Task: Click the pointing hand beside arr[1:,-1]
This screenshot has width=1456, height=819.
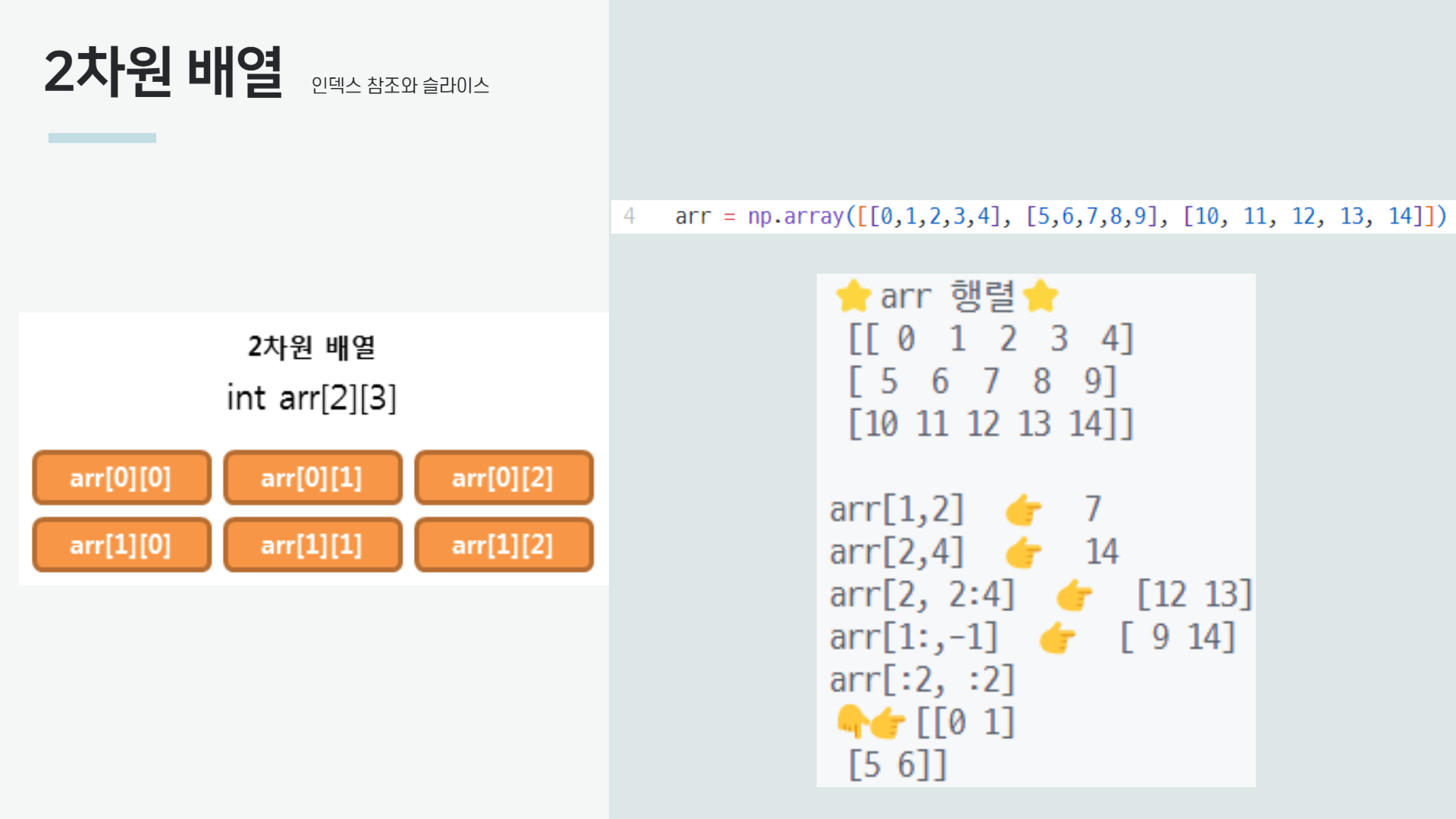Action: (1057, 638)
